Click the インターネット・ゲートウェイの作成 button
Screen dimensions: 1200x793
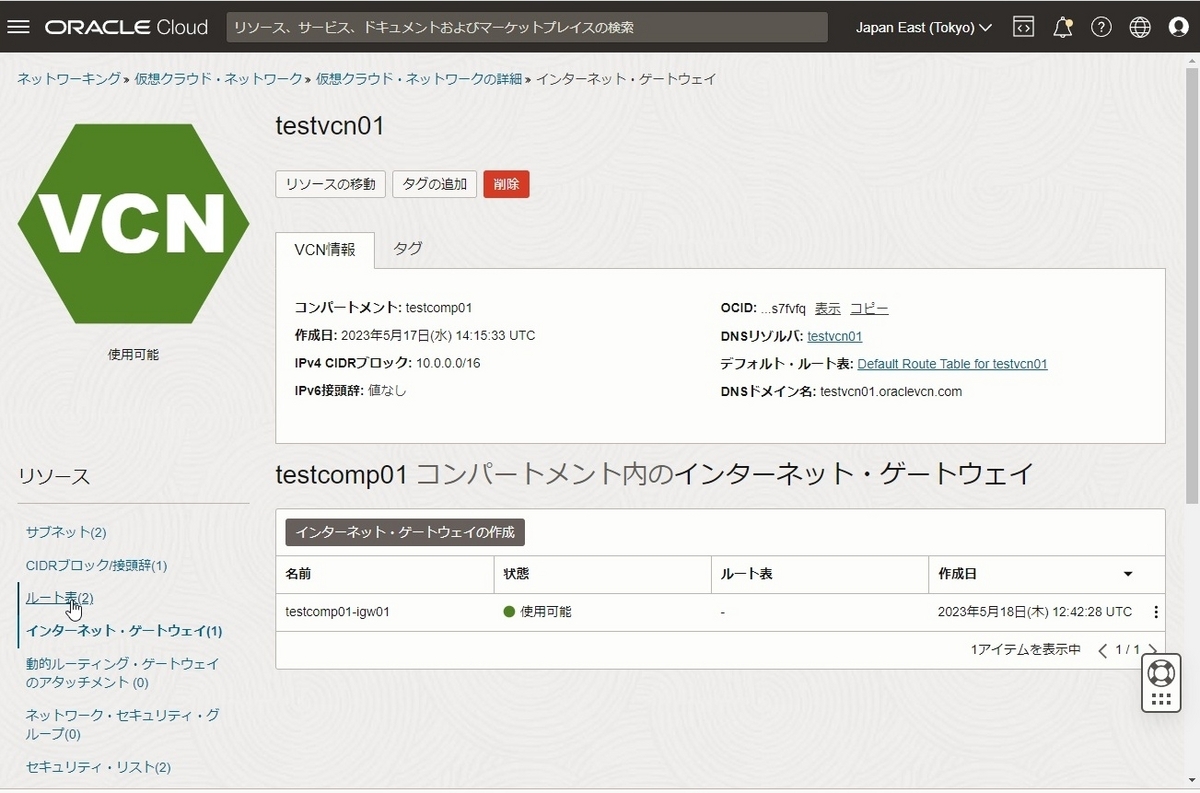point(403,532)
